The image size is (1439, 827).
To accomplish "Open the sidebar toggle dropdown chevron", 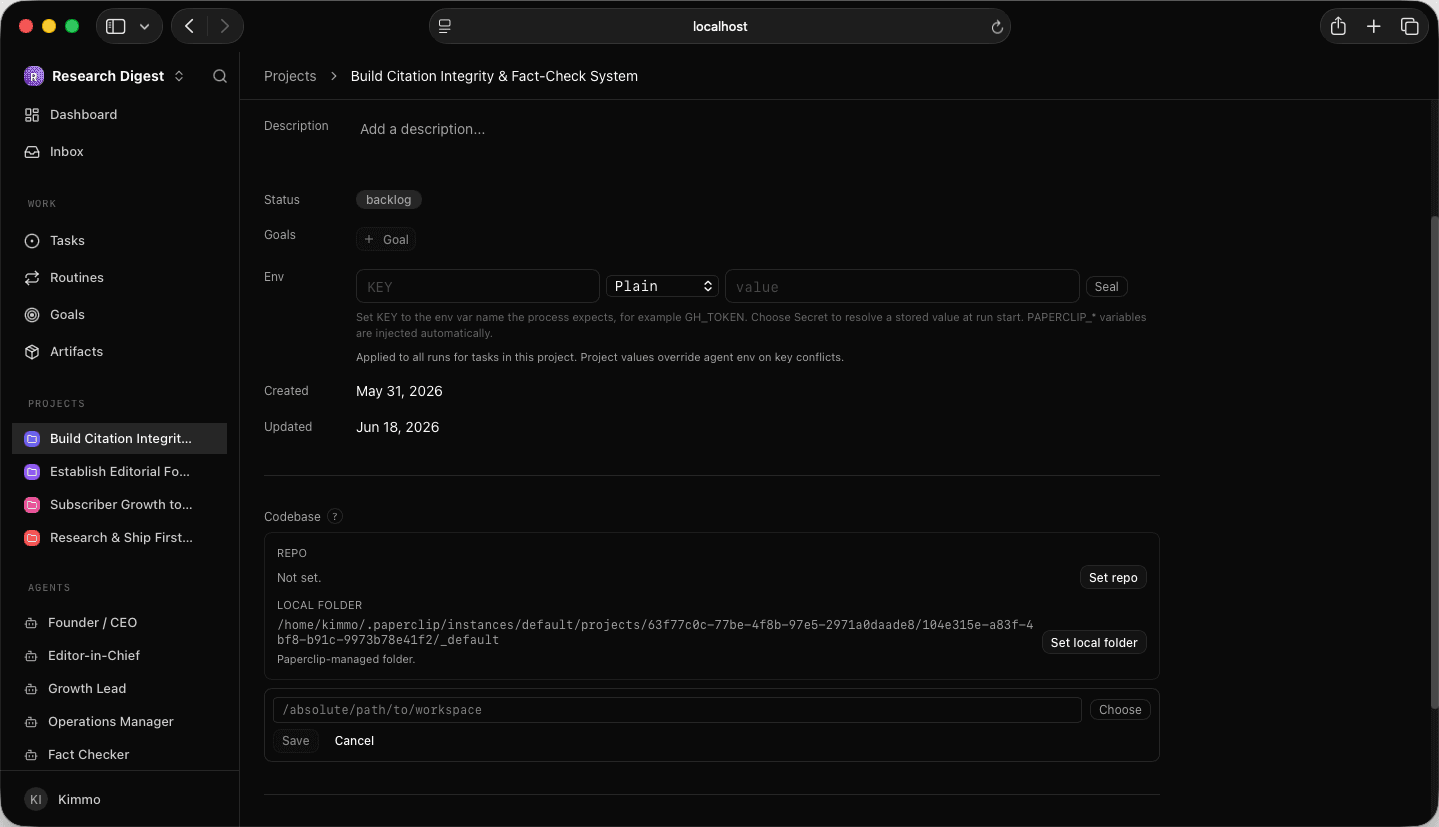I will (x=144, y=27).
